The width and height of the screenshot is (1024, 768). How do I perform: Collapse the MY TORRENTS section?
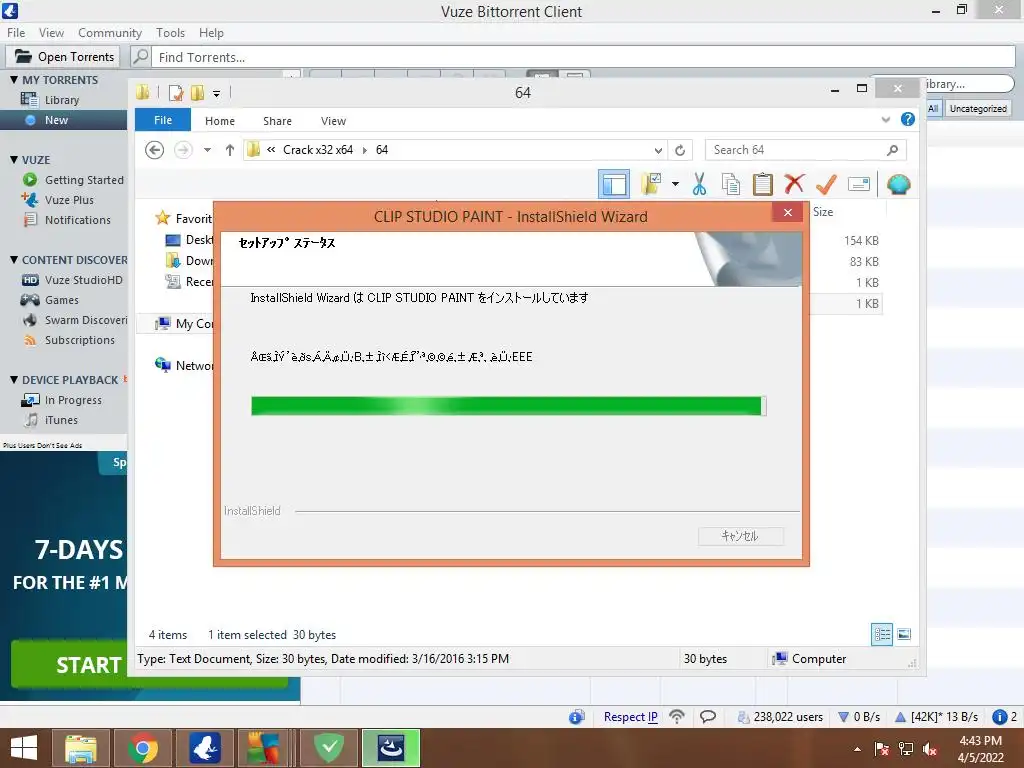(14, 80)
